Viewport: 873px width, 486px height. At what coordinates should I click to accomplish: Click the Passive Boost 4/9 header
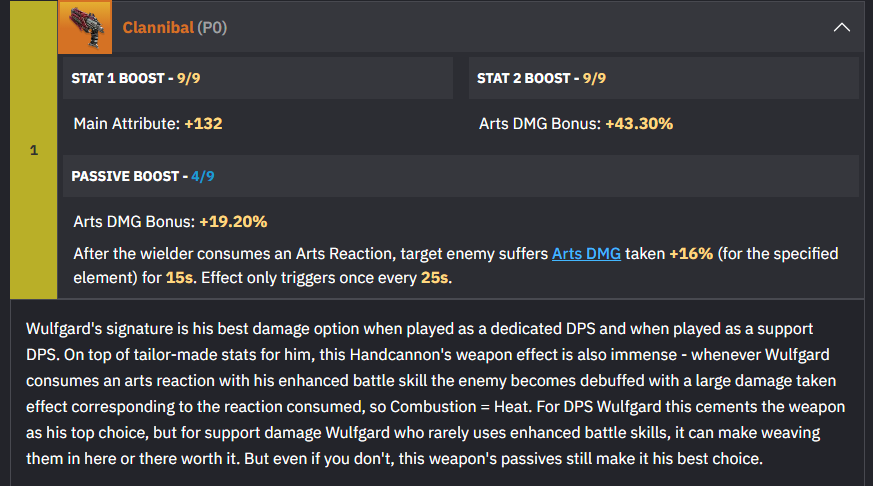[461, 176]
